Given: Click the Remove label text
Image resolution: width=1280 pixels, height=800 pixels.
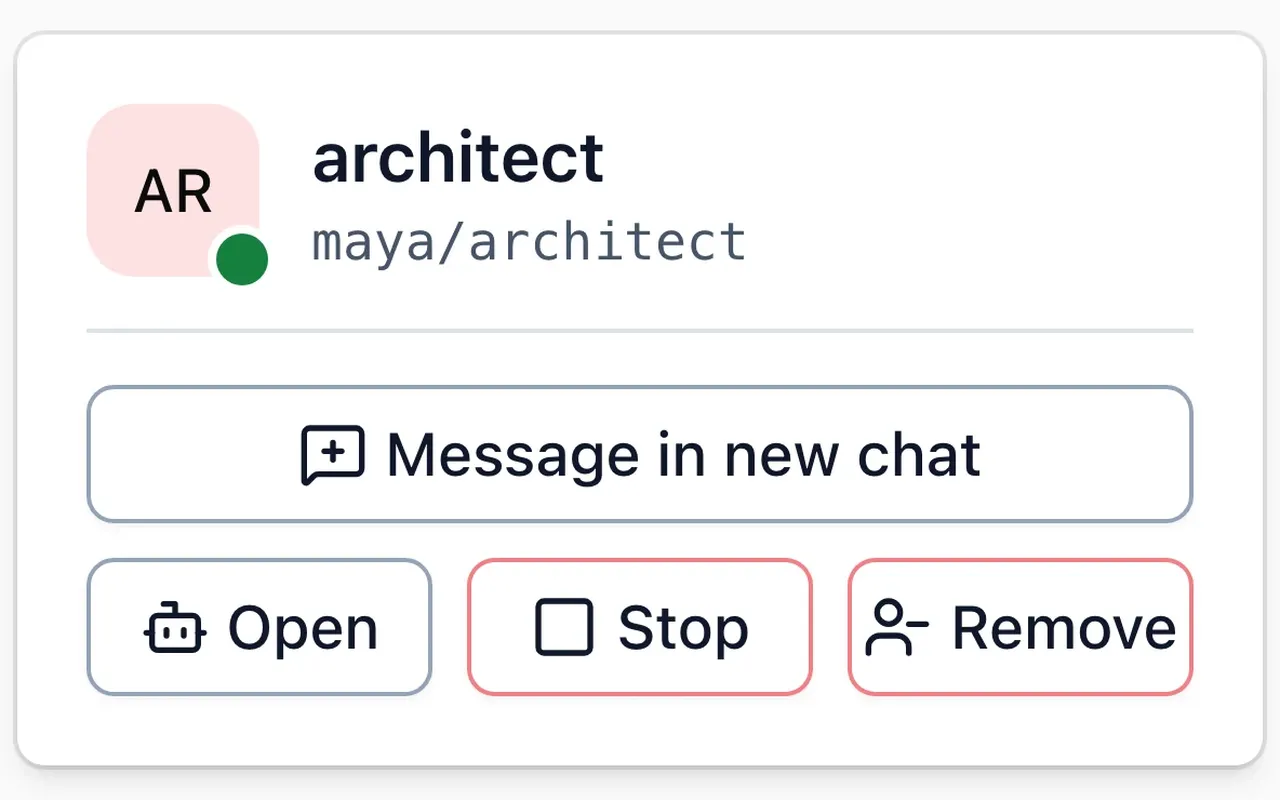Looking at the screenshot, I should coord(1064,628).
